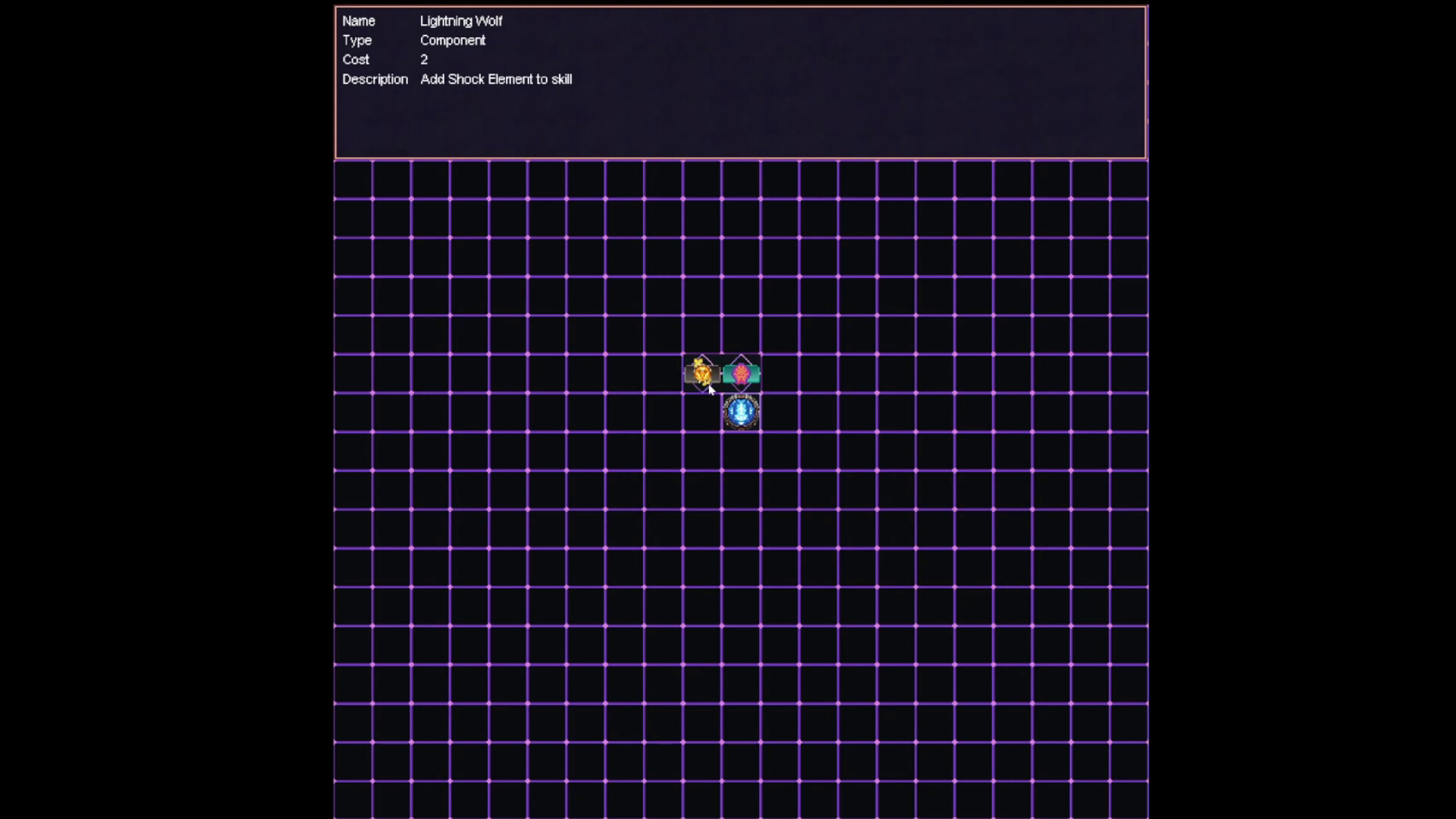Screen dimensions: 1456x819
Task: Click the 'Cost' label in info panel
Action: 355,59
